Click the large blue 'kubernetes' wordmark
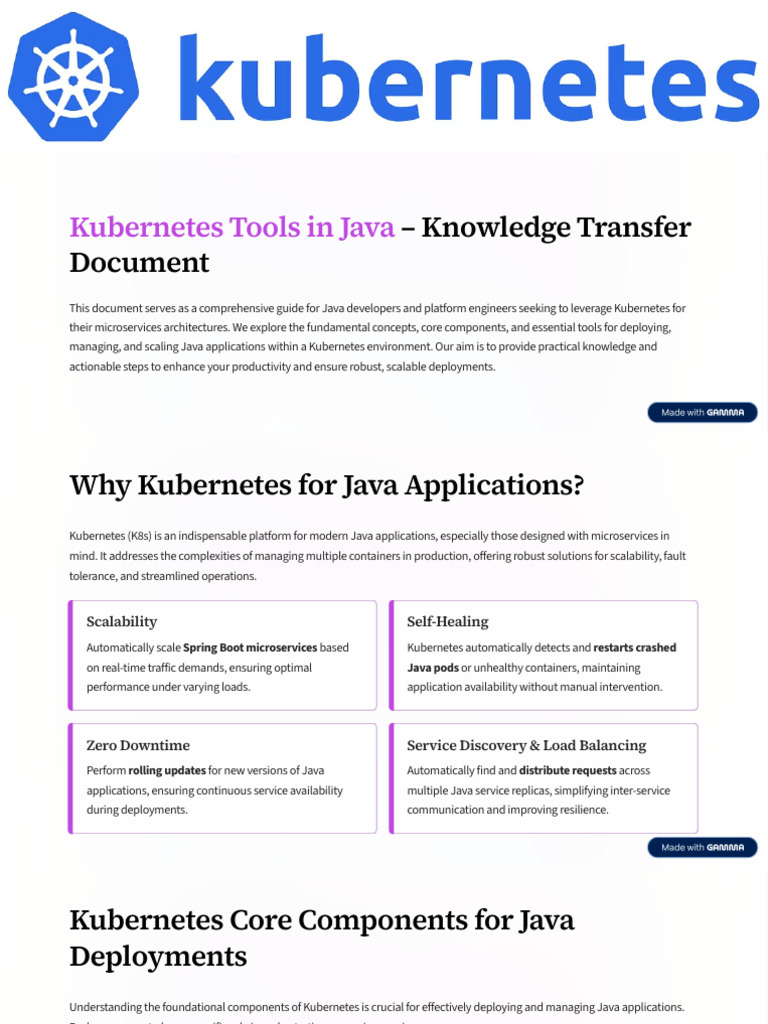 (x=468, y=78)
